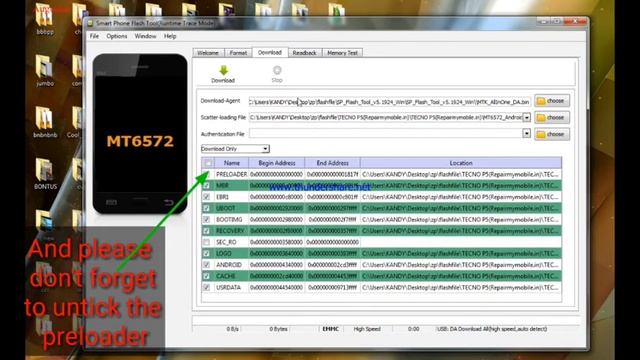Open the File menu
640x360 pixels.
tap(94, 36)
